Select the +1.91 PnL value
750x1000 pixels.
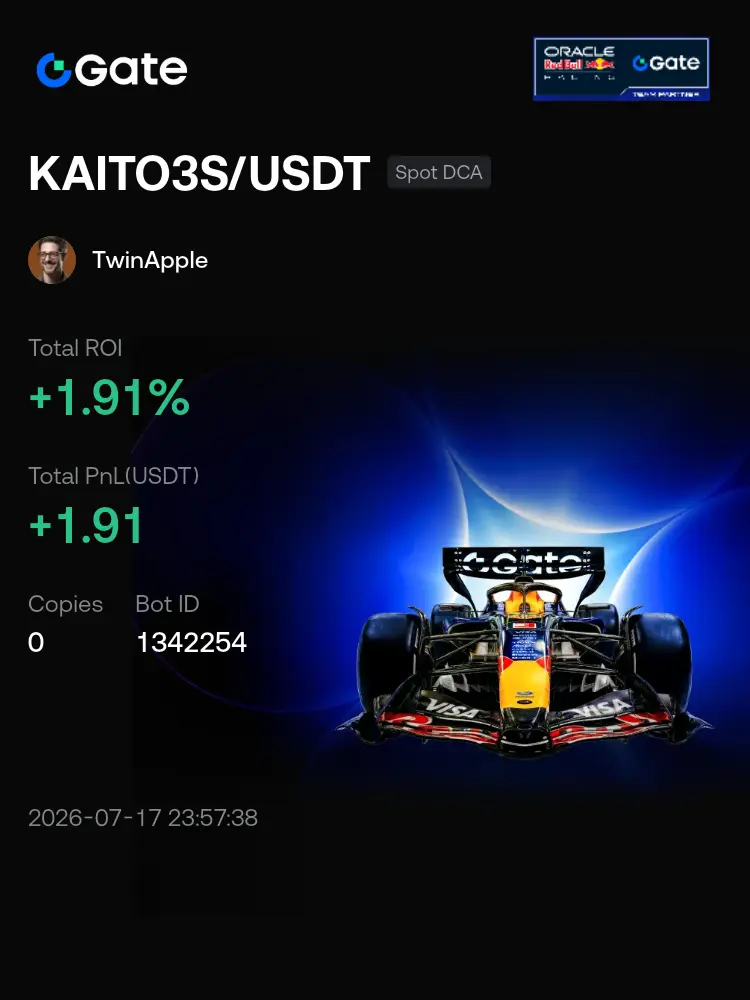pos(86,526)
